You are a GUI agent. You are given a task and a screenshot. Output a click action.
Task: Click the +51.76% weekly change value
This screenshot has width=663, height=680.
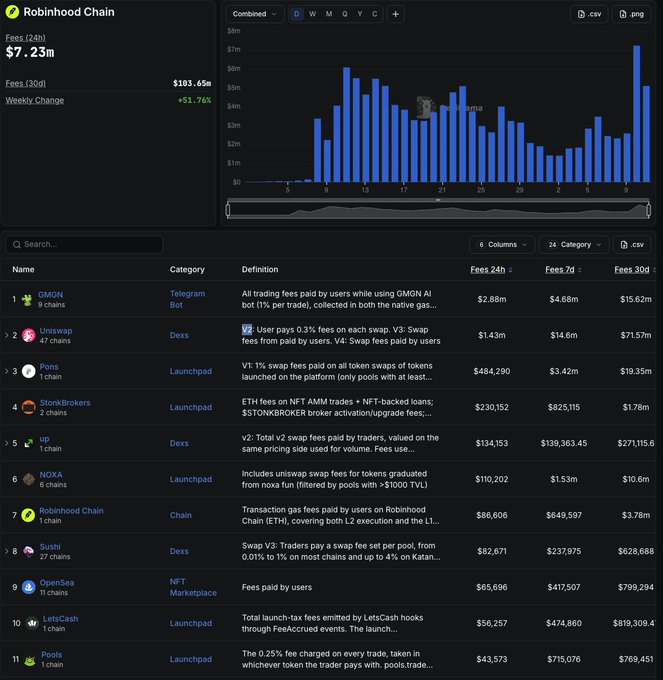(194, 100)
